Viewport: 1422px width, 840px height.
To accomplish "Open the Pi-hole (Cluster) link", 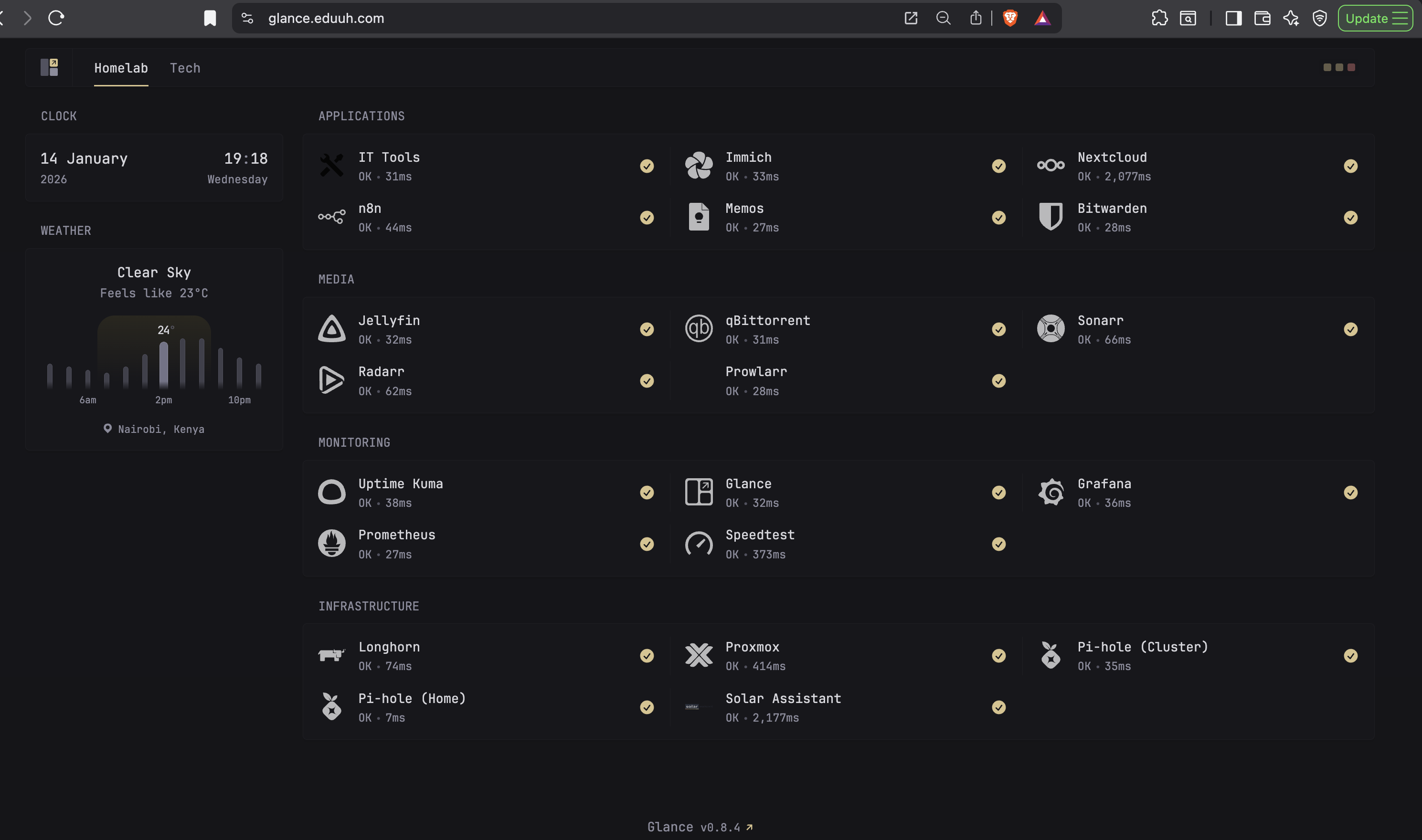I will point(1142,647).
